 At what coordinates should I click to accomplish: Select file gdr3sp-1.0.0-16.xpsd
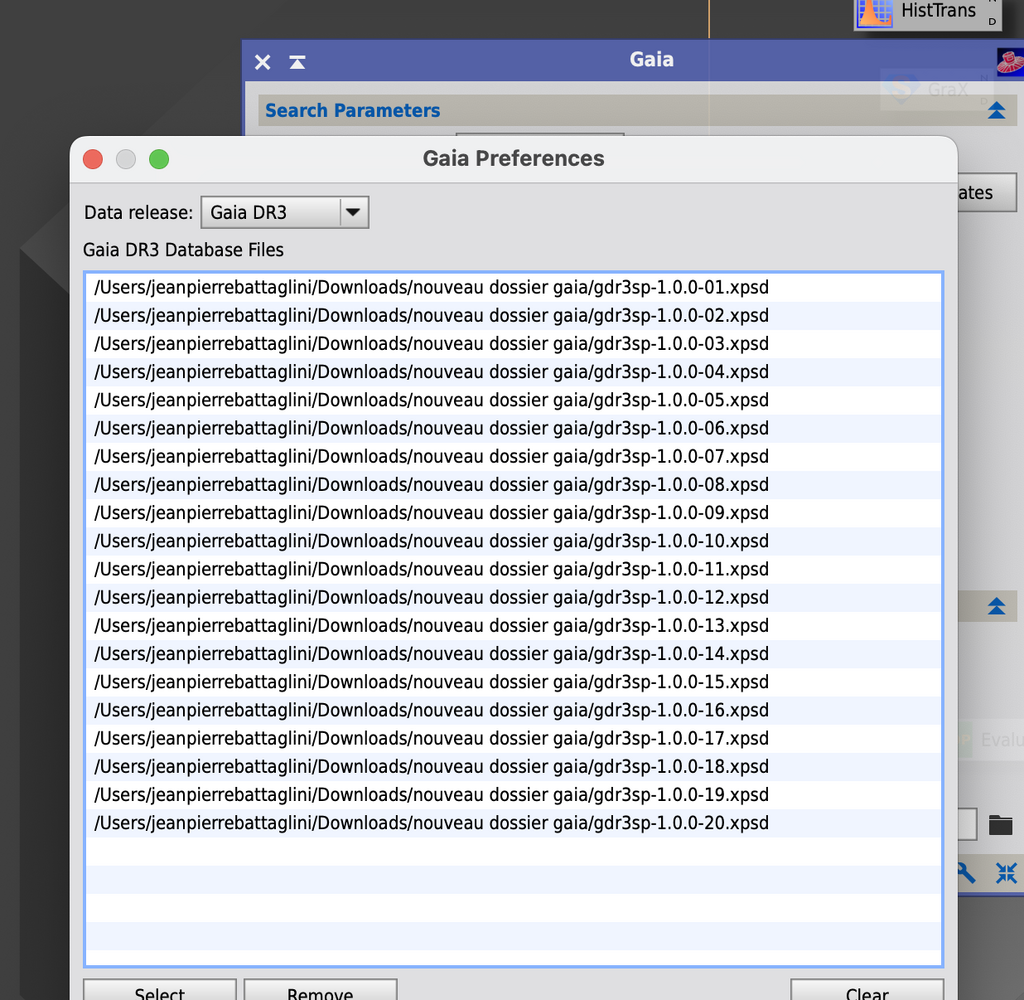click(513, 710)
